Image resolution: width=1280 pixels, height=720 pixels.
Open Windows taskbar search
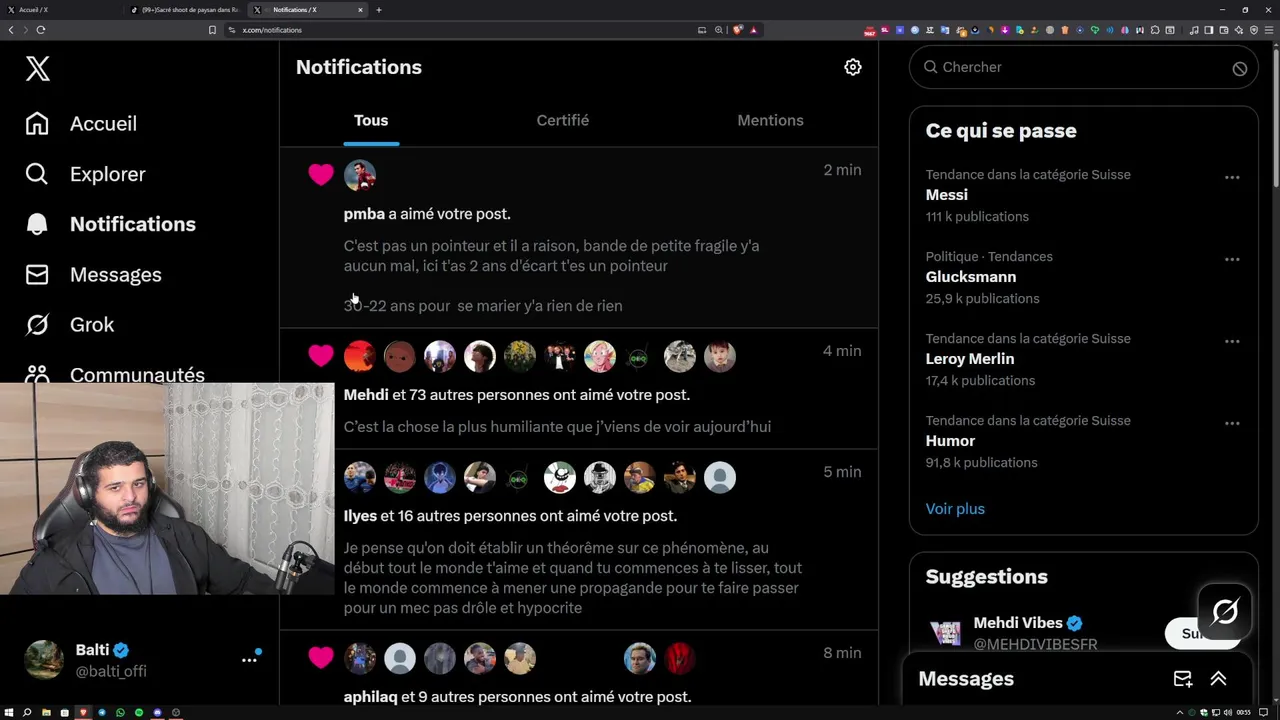(27, 713)
